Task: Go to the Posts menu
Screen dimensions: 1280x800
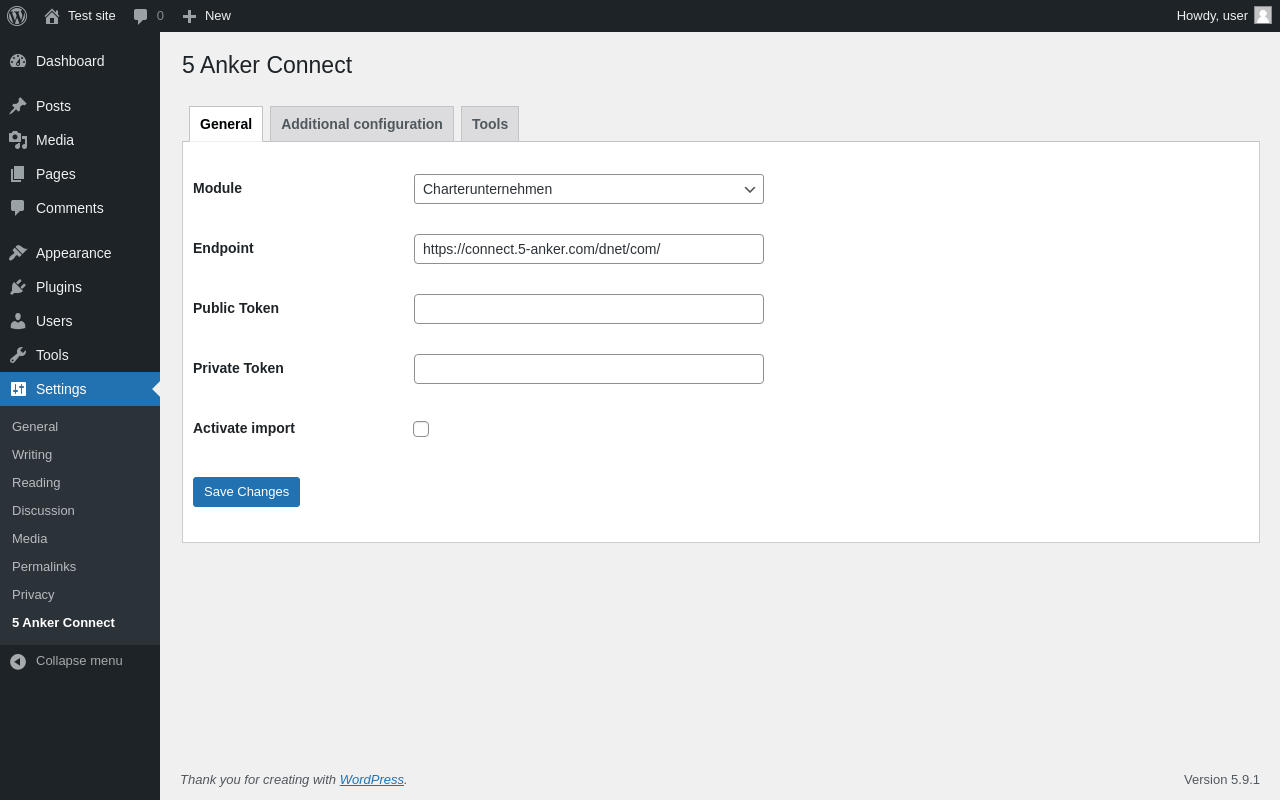Action: [x=80, y=106]
